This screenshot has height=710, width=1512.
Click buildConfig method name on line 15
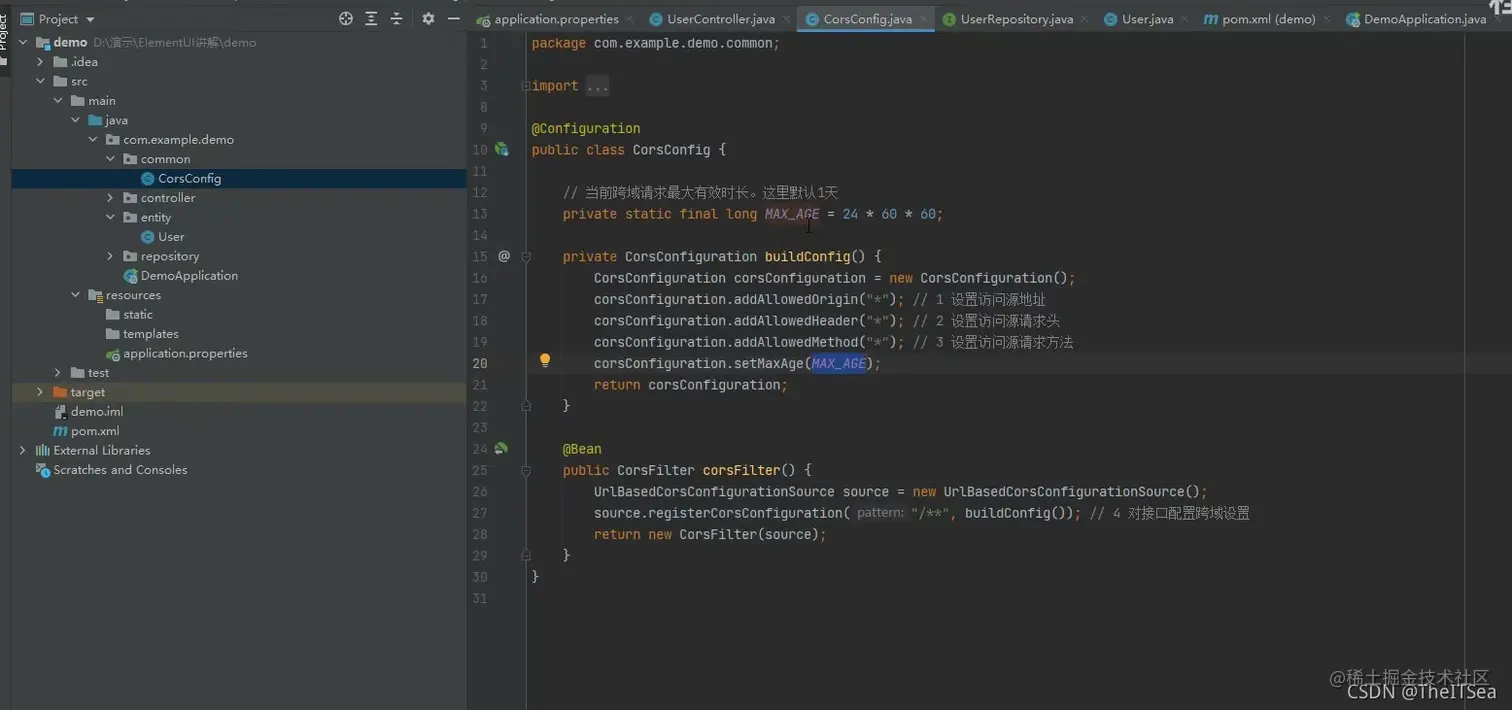tap(807, 256)
